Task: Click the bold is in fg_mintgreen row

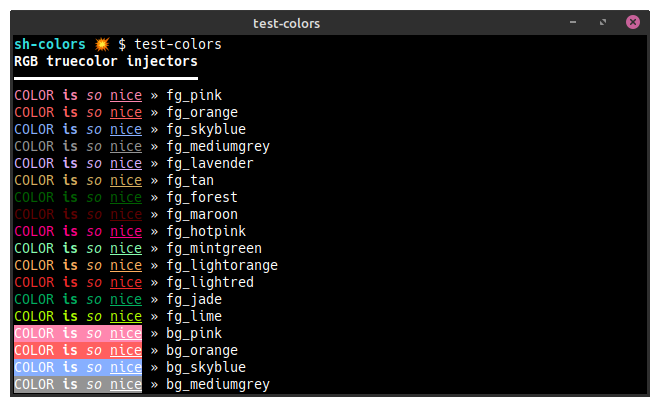Action: (x=70, y=248)
